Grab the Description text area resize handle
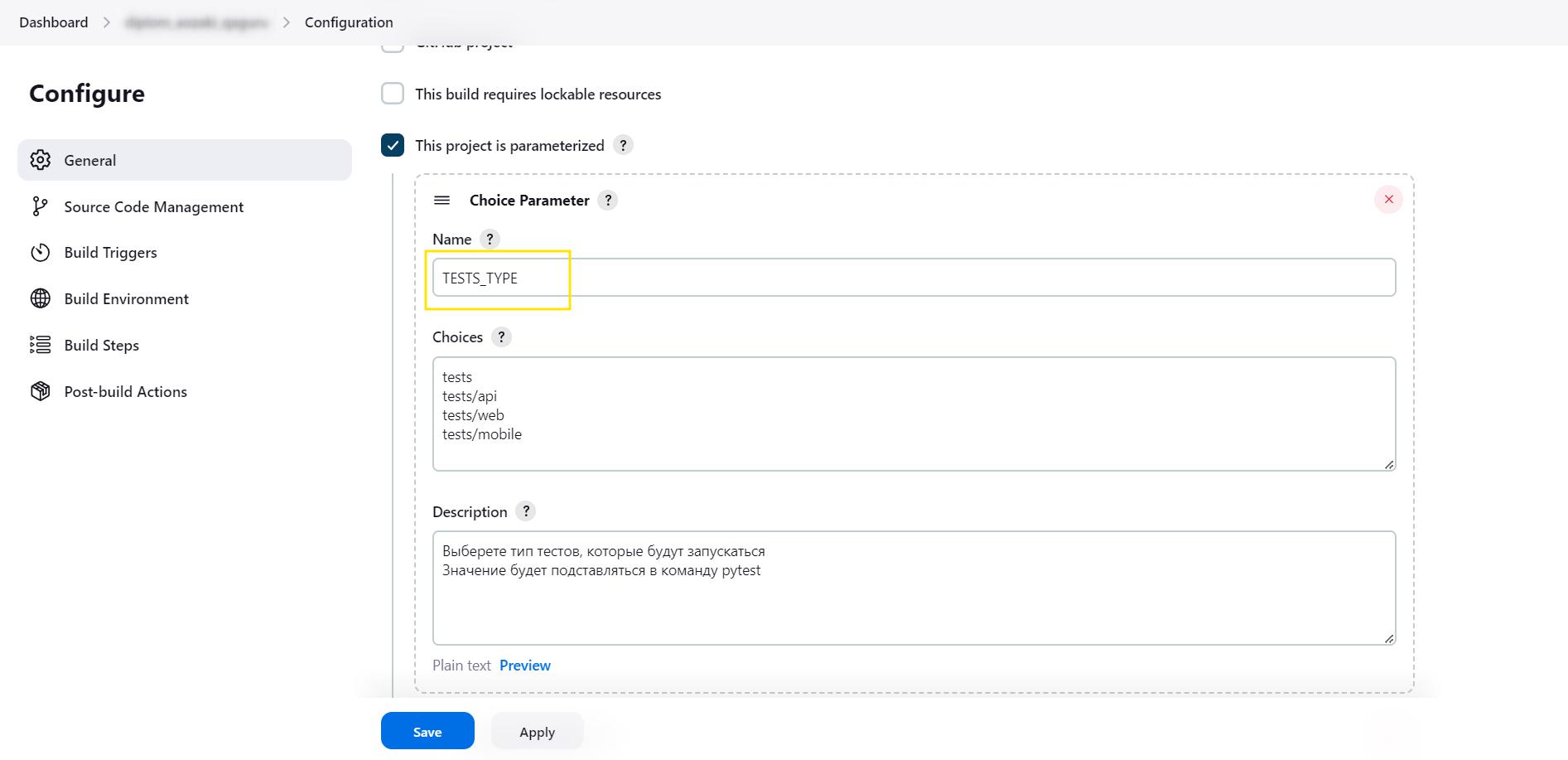 click(x=1389, y=638)
